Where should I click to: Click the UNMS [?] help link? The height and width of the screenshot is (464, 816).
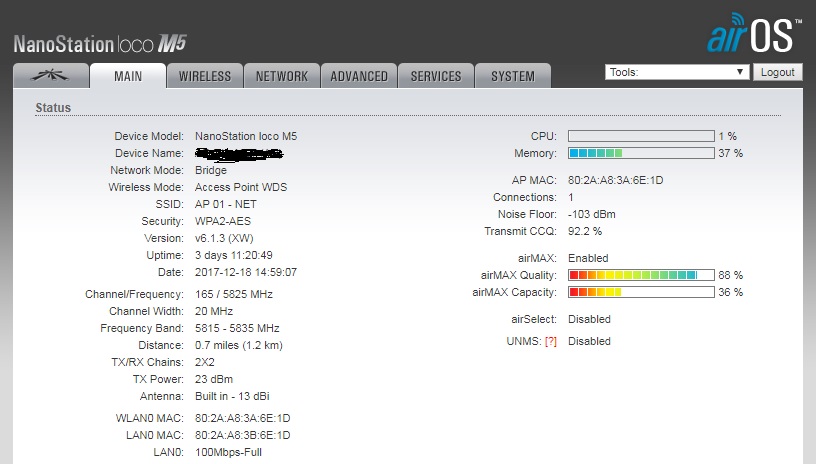551,341
